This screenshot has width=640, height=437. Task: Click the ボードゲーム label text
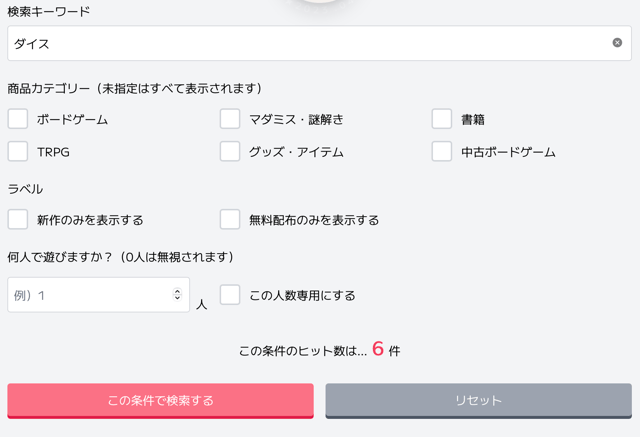(72, 120)
